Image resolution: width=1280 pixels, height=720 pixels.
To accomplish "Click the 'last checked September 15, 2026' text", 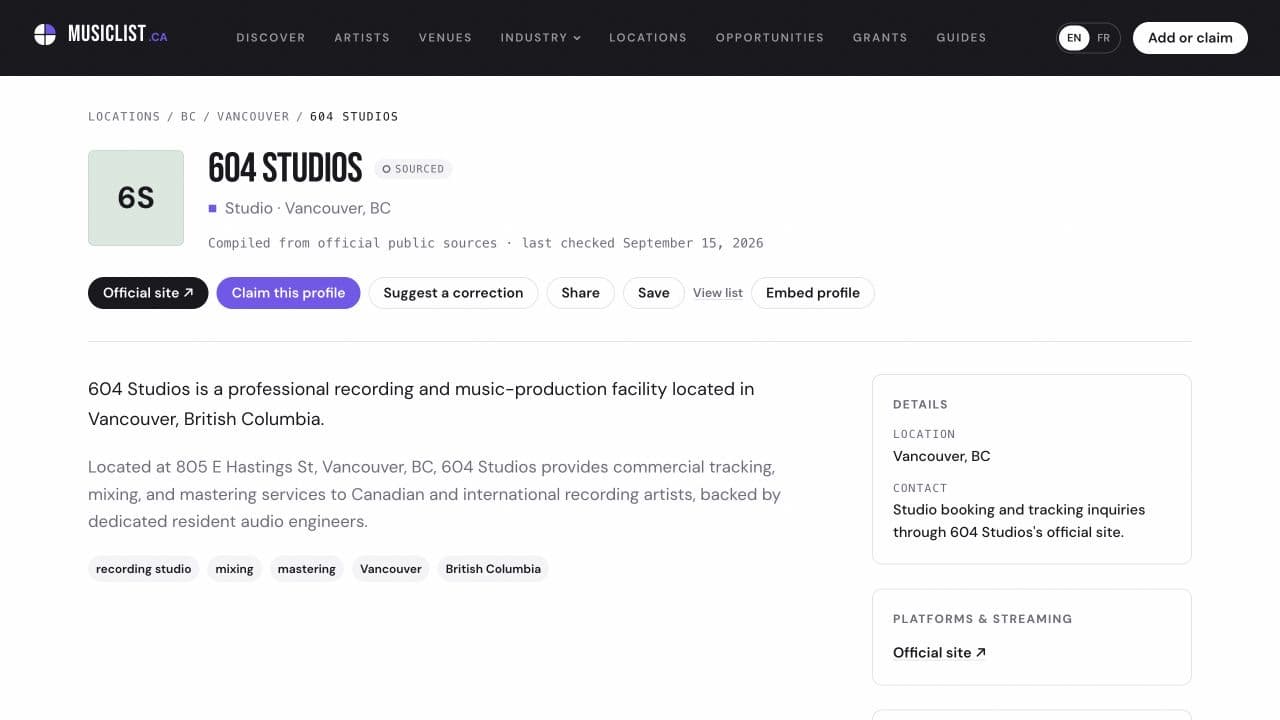I will pyautogui.click(x=642, y=243).
